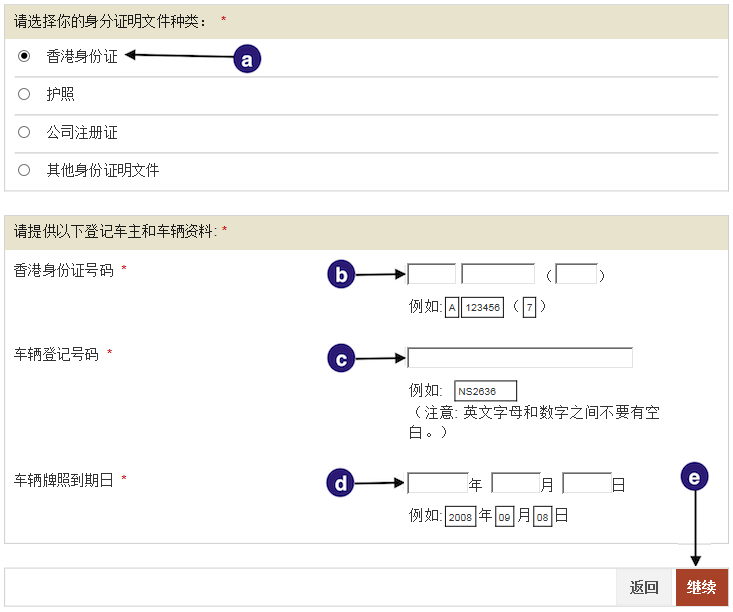Click the HKID check digit field in brackets
The height and width of the screenshot is (612, 733).
point(576,274)
